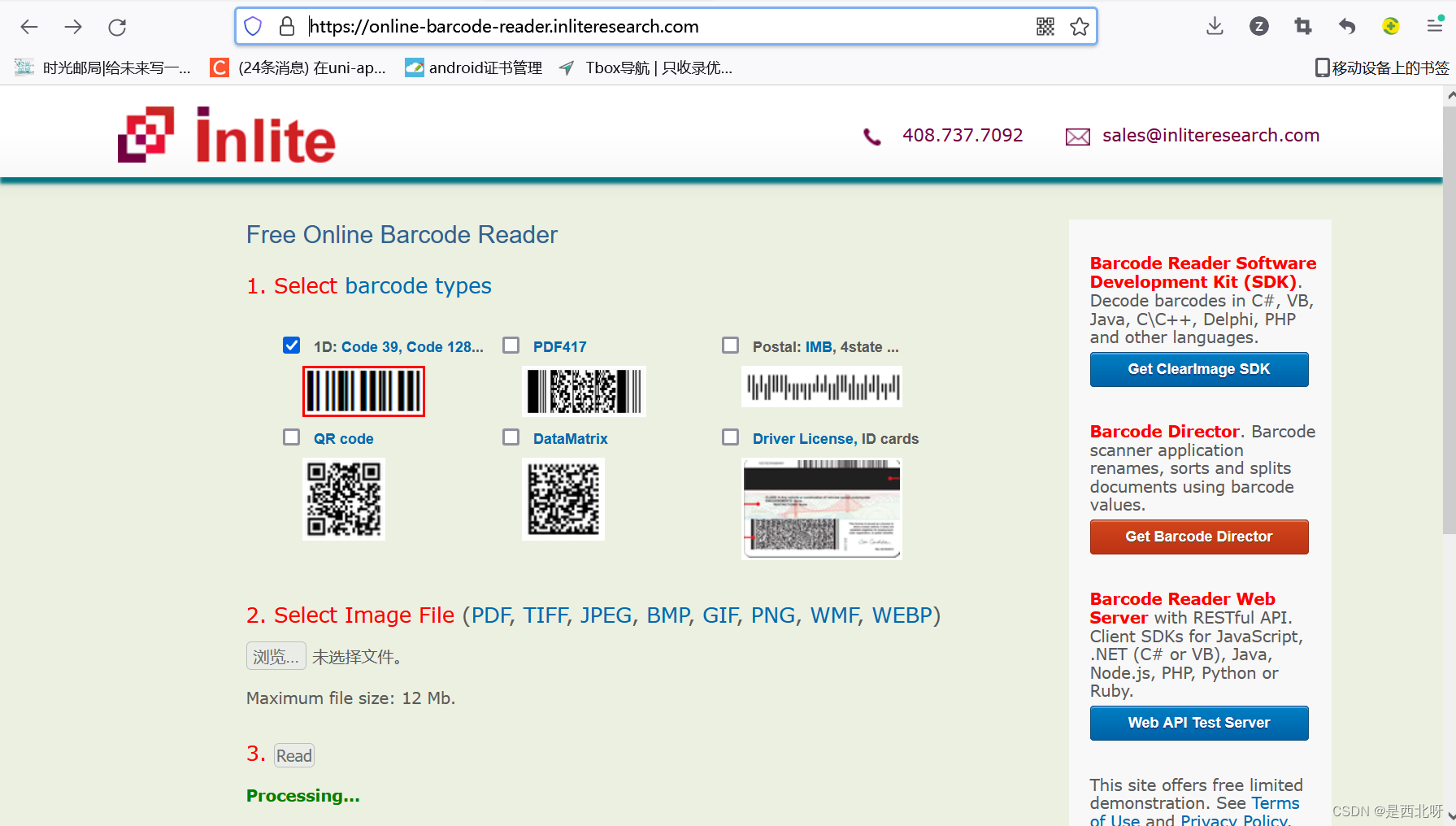Click the Free Online Barcode Reader heading
Viewport: 1456px width, 826px height.
(x=402, y=235)
